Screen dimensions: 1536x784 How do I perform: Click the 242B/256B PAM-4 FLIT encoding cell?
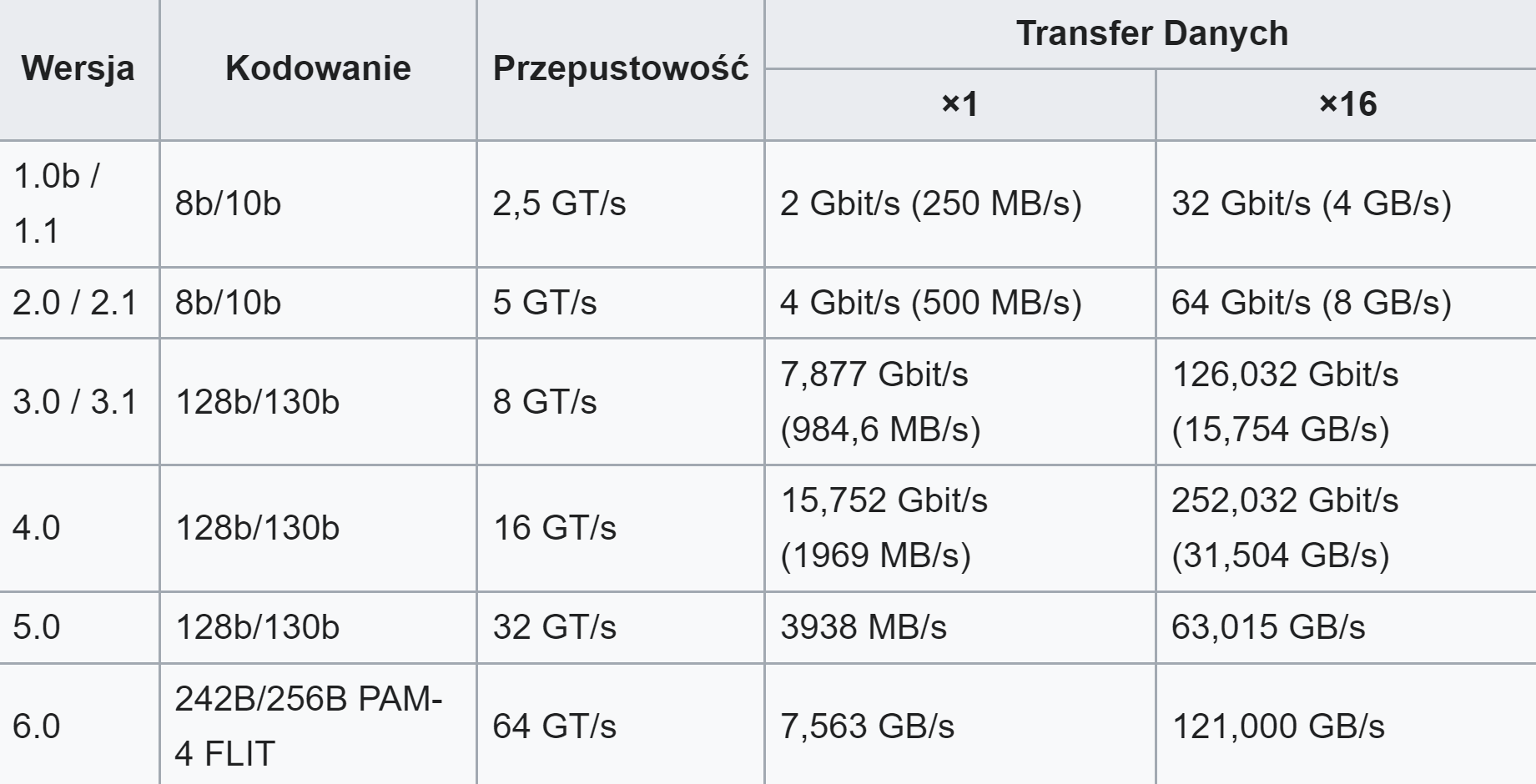(318, 724)
